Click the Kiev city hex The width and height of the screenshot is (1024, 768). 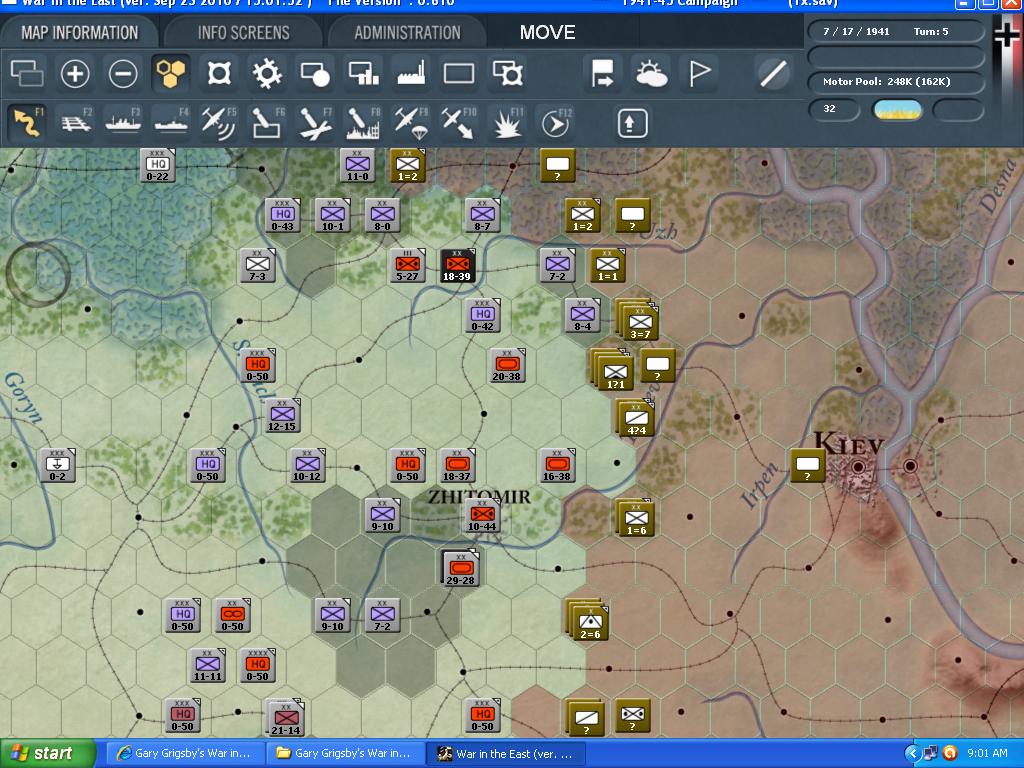click(x=858, y=466)
